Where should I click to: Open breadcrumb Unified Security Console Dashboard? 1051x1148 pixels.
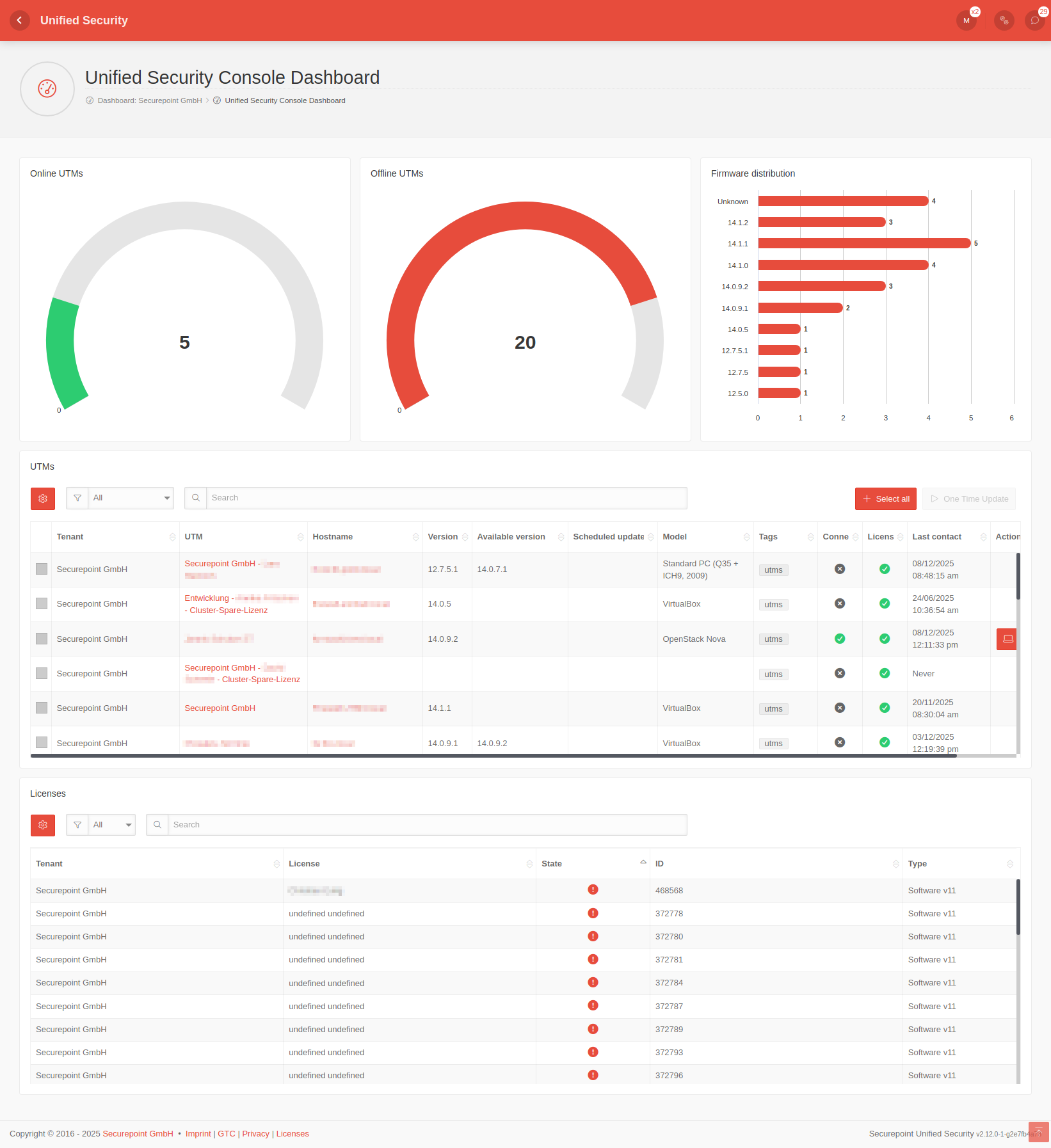coord(284,100)
